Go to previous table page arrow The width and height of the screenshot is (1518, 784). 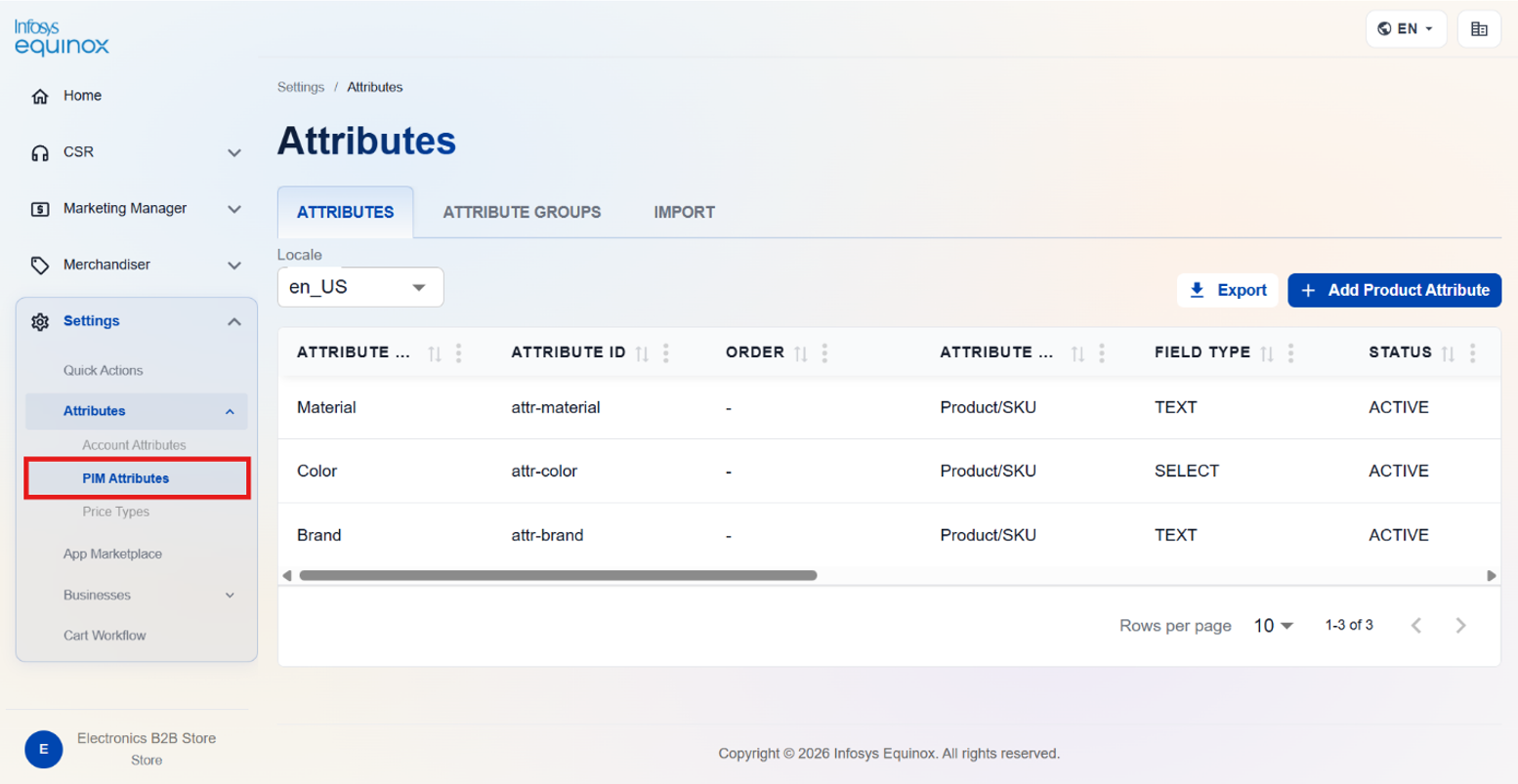tap(1416, 626)
